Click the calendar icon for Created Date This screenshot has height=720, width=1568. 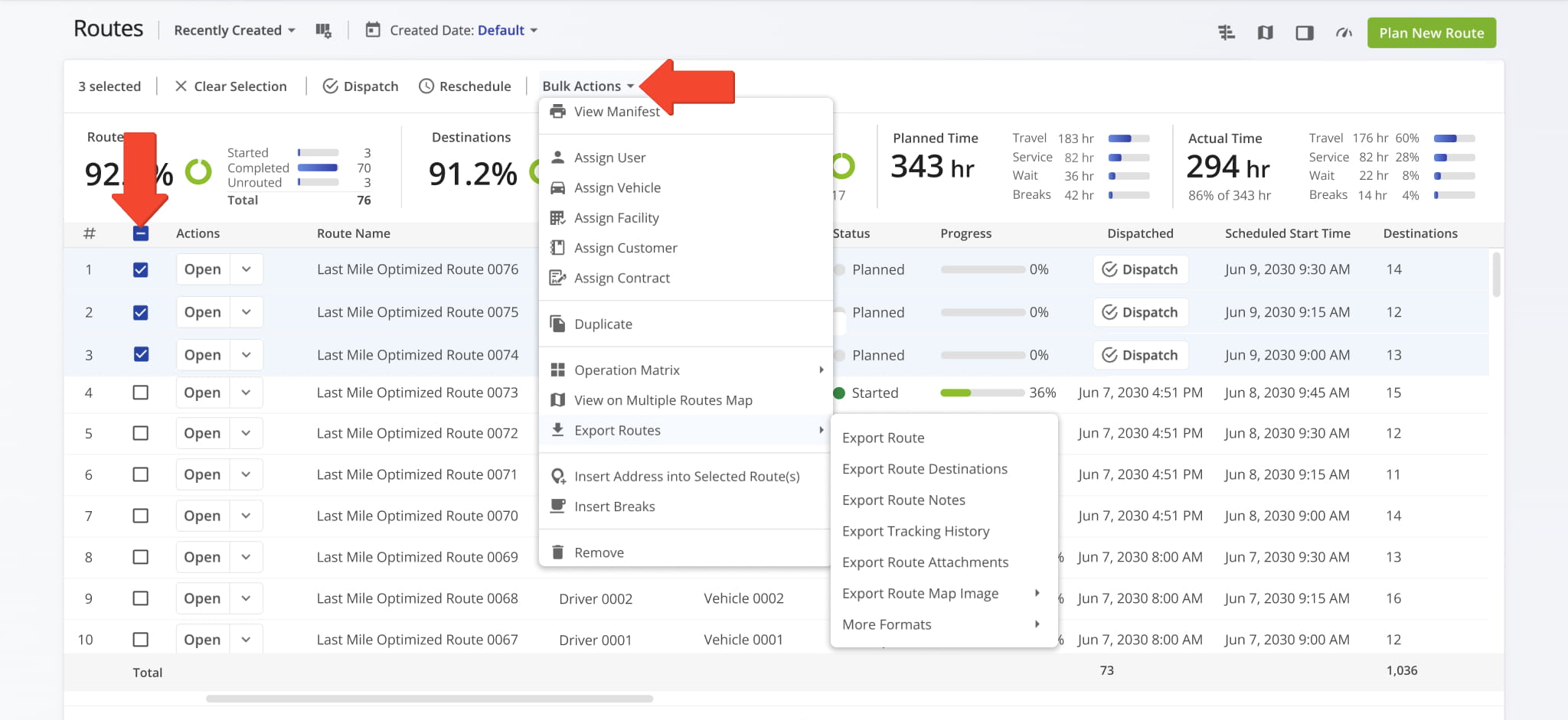pos(373,31)
